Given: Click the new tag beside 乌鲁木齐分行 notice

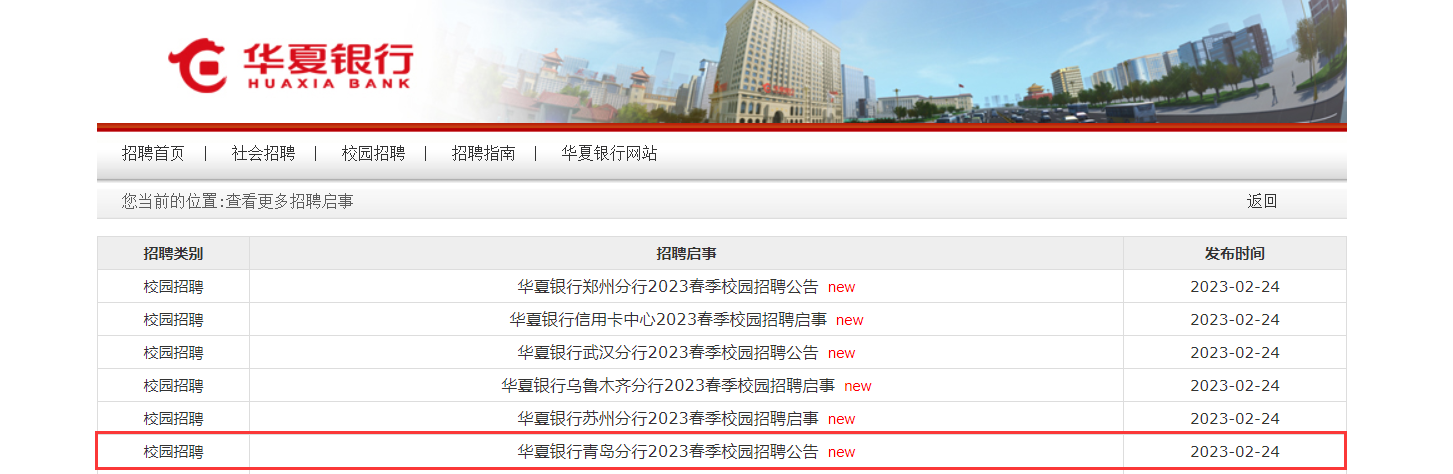Looking at the screenshot, I should [857, 387].
